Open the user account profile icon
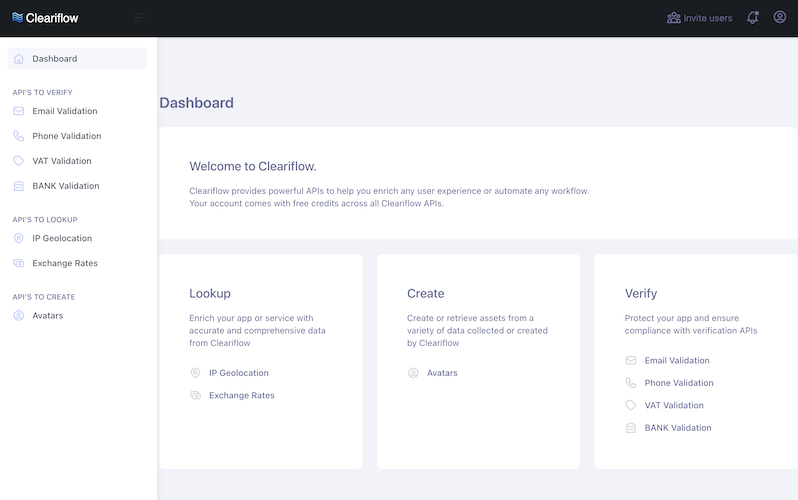 [x=780, y=17]
